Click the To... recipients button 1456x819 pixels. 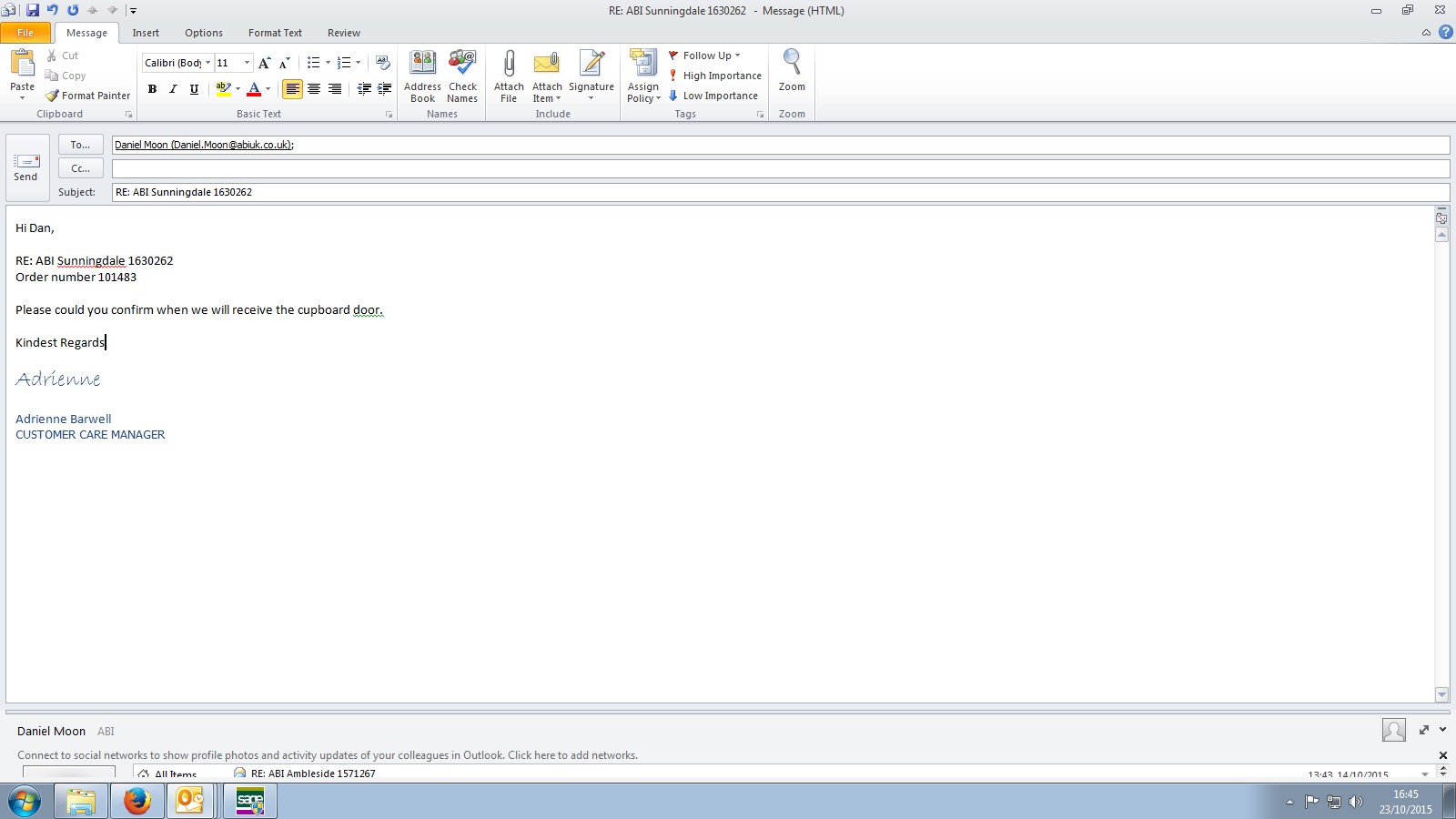tap(80, 145)
